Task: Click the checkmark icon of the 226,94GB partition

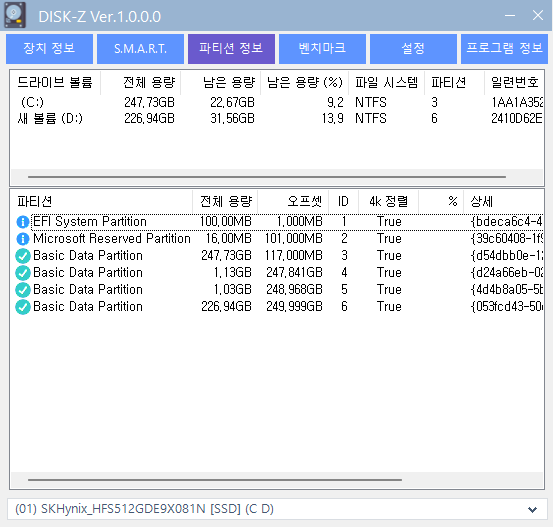Action: [x=23, y=307]
